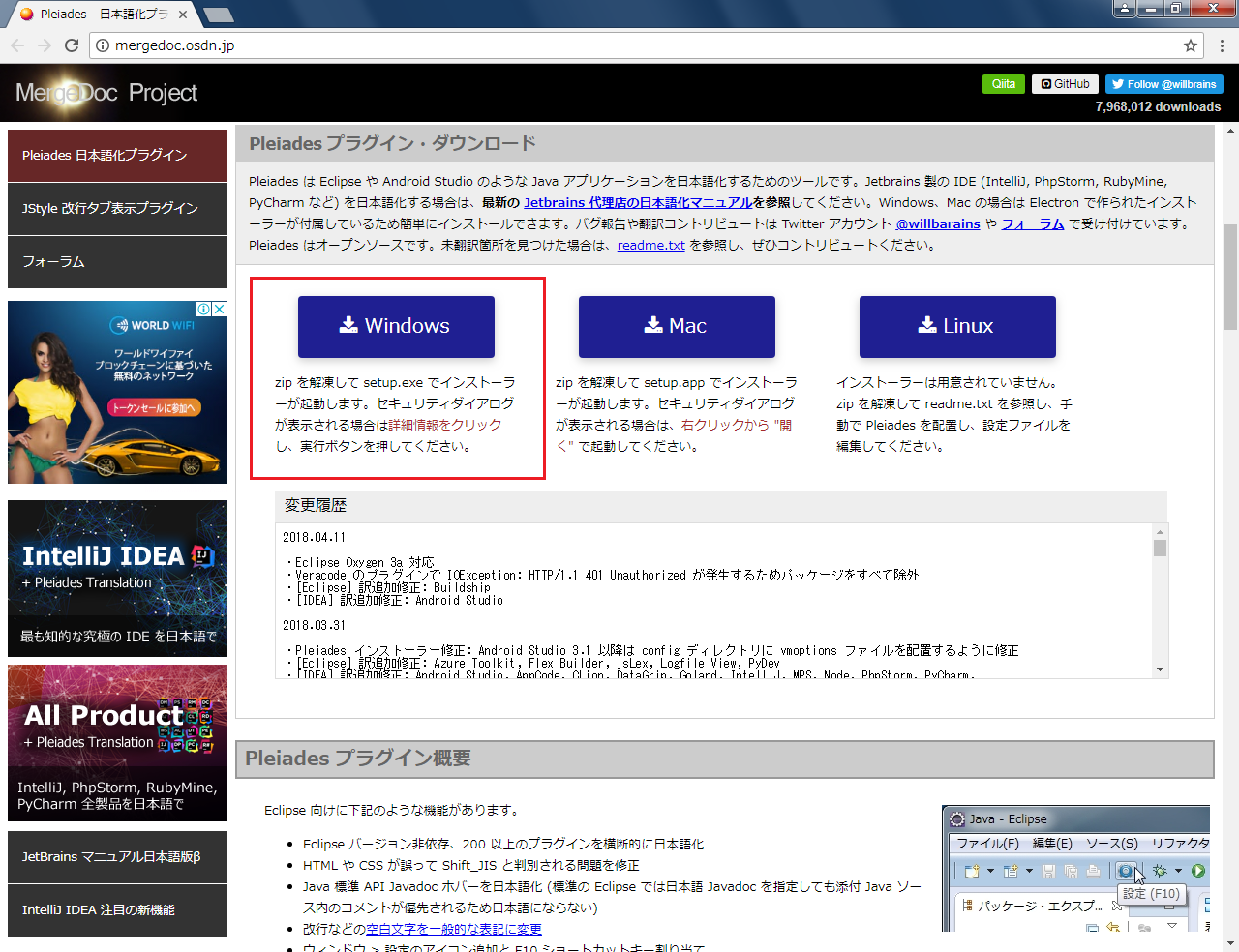Click the changelog scrollbar thumb
The width and height of the screenshot is (1239, 952).
(1160, 549)
